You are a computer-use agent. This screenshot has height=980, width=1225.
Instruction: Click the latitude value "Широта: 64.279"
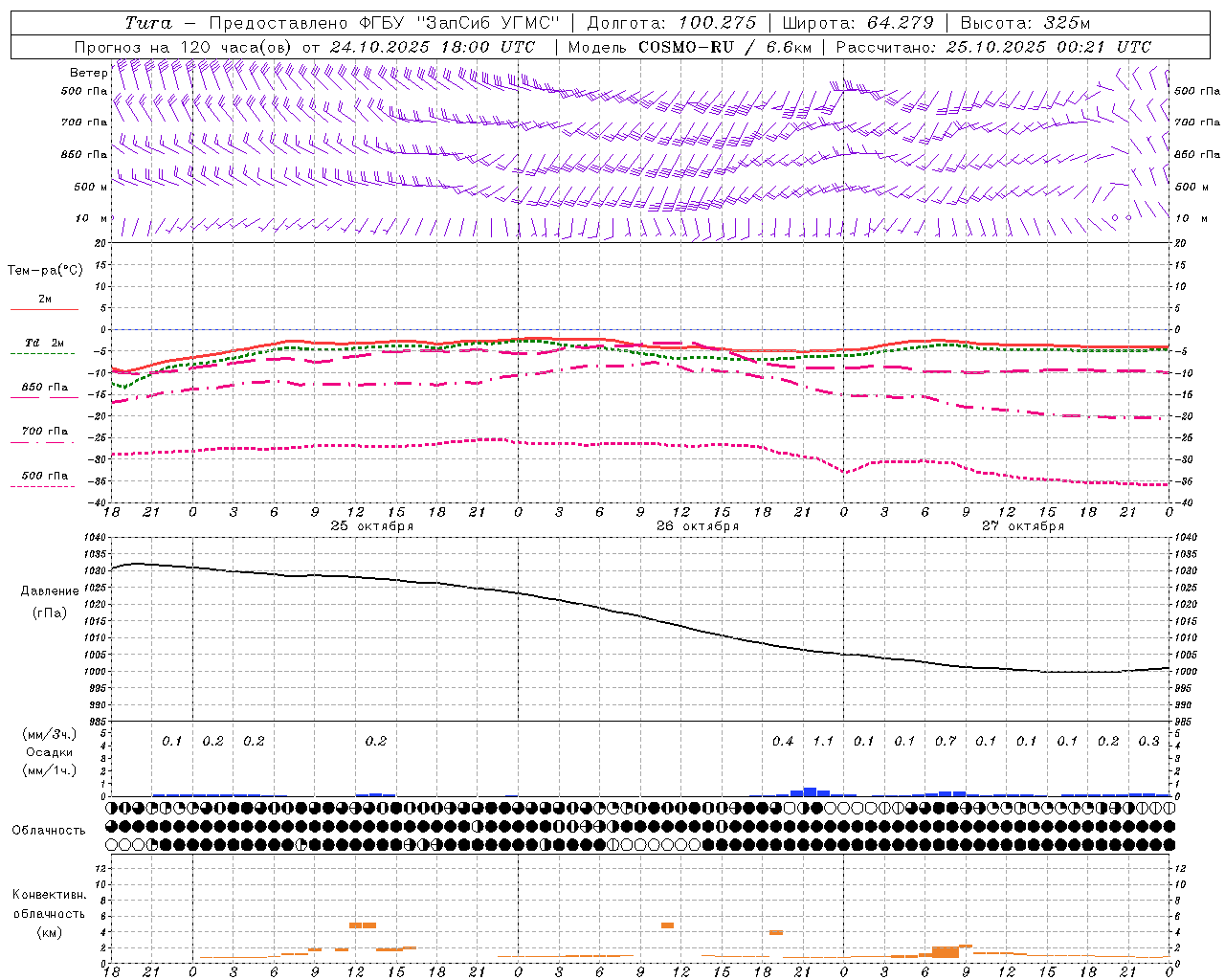[x=857, y=23]
